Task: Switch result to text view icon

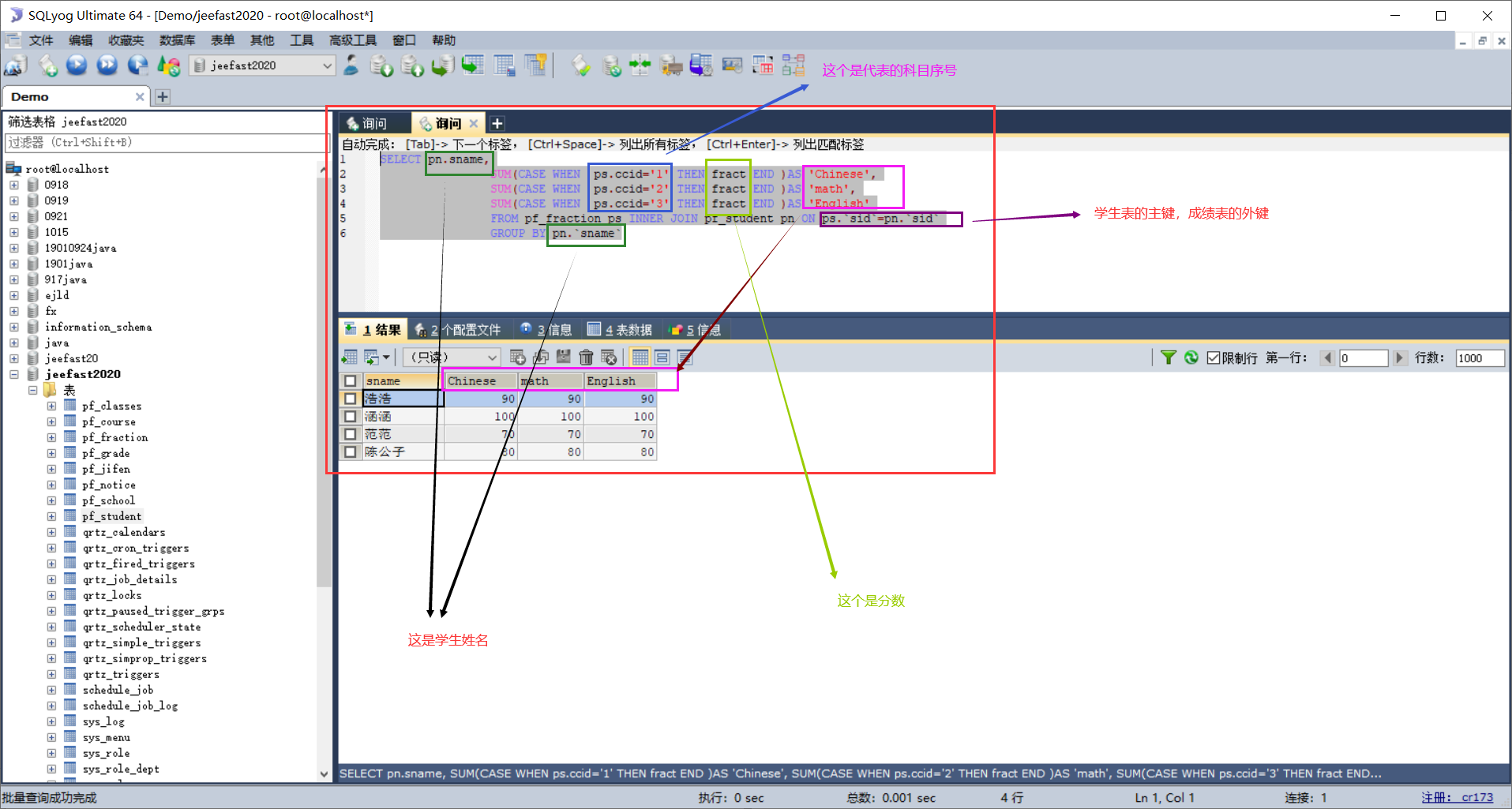Action: [685, 358]
